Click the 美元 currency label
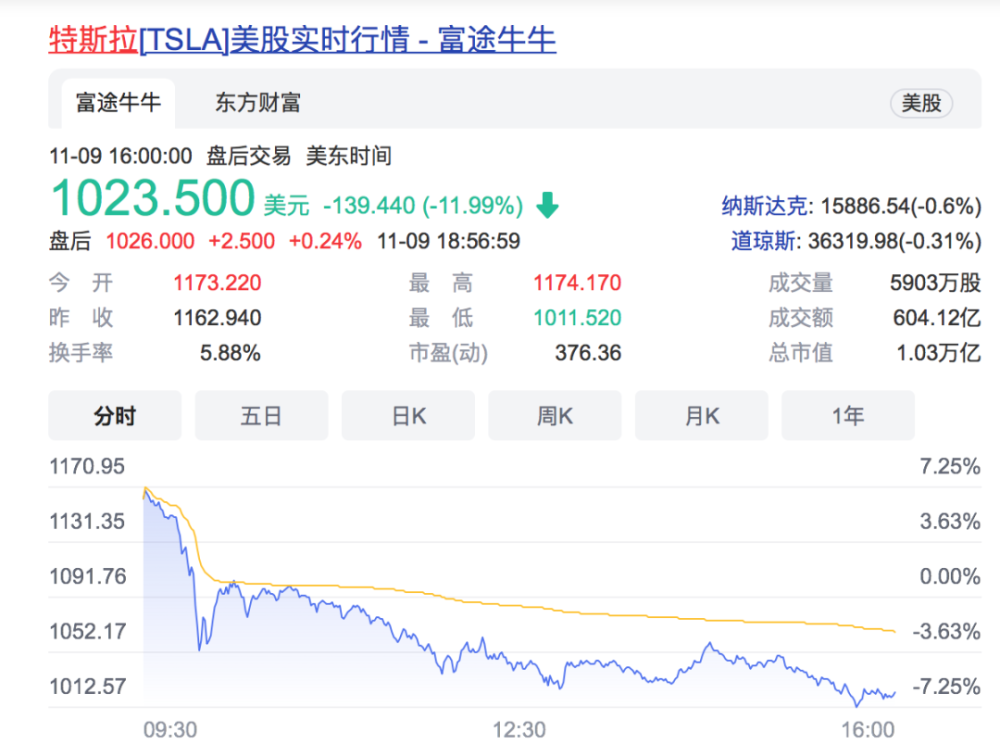Image resolution: width=1000 pixels, height=744 pixels. 286,206
